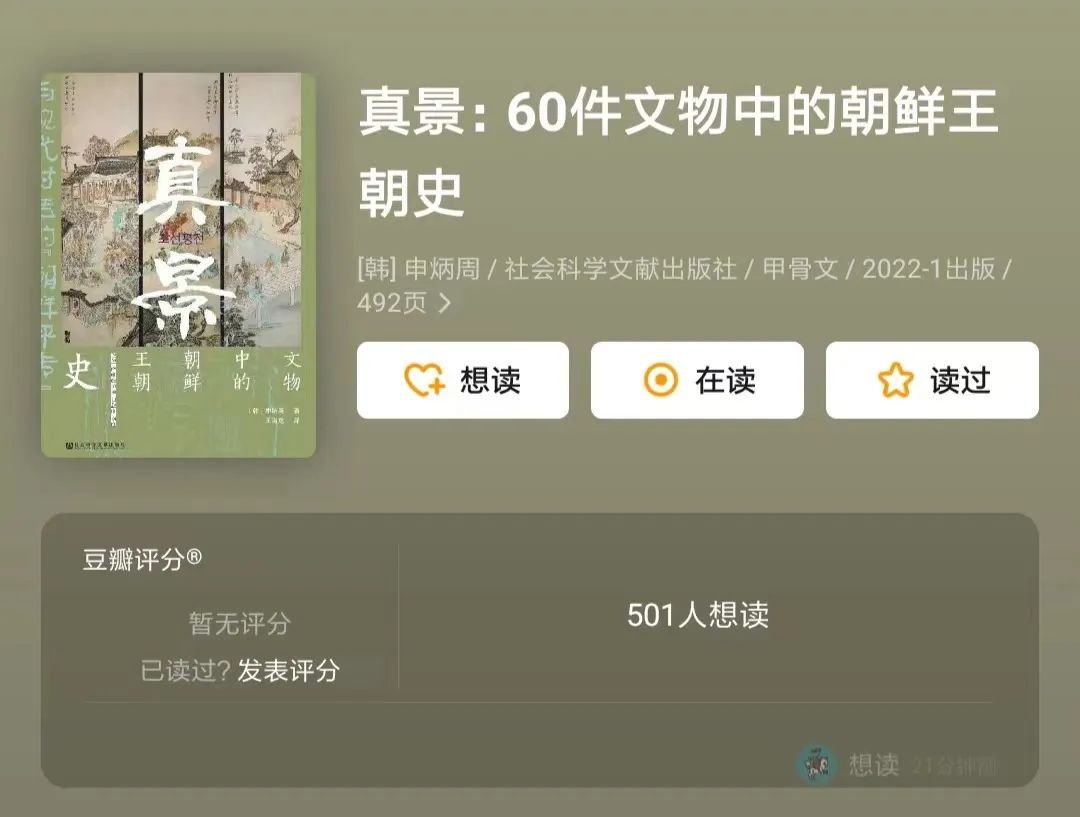This screenshot has height=817, width=1080.
Task: Tap the publisher name 社会科学文献出版社
Action: pos(621,269)
